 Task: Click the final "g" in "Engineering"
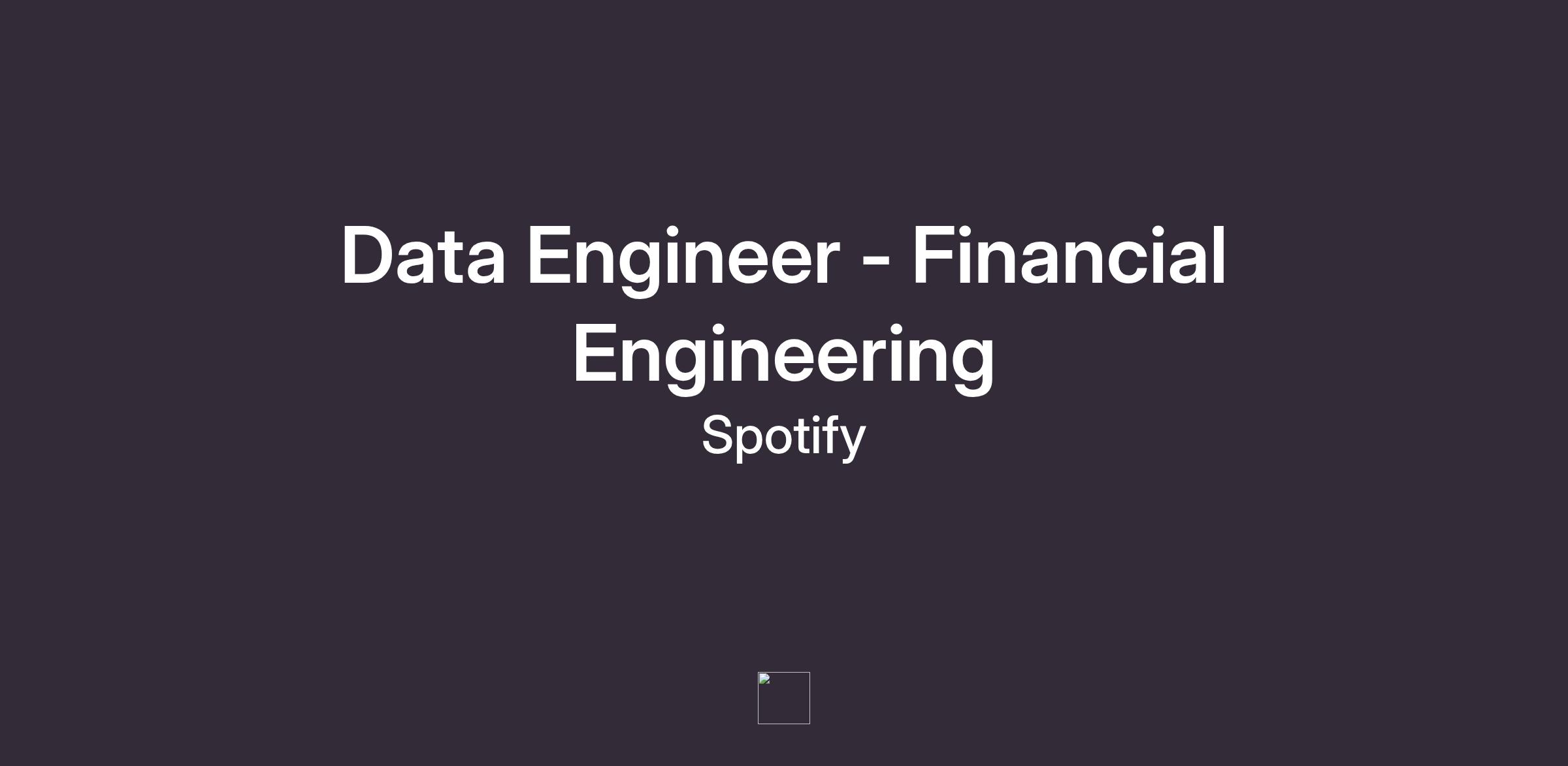click(x=973, y=360)
